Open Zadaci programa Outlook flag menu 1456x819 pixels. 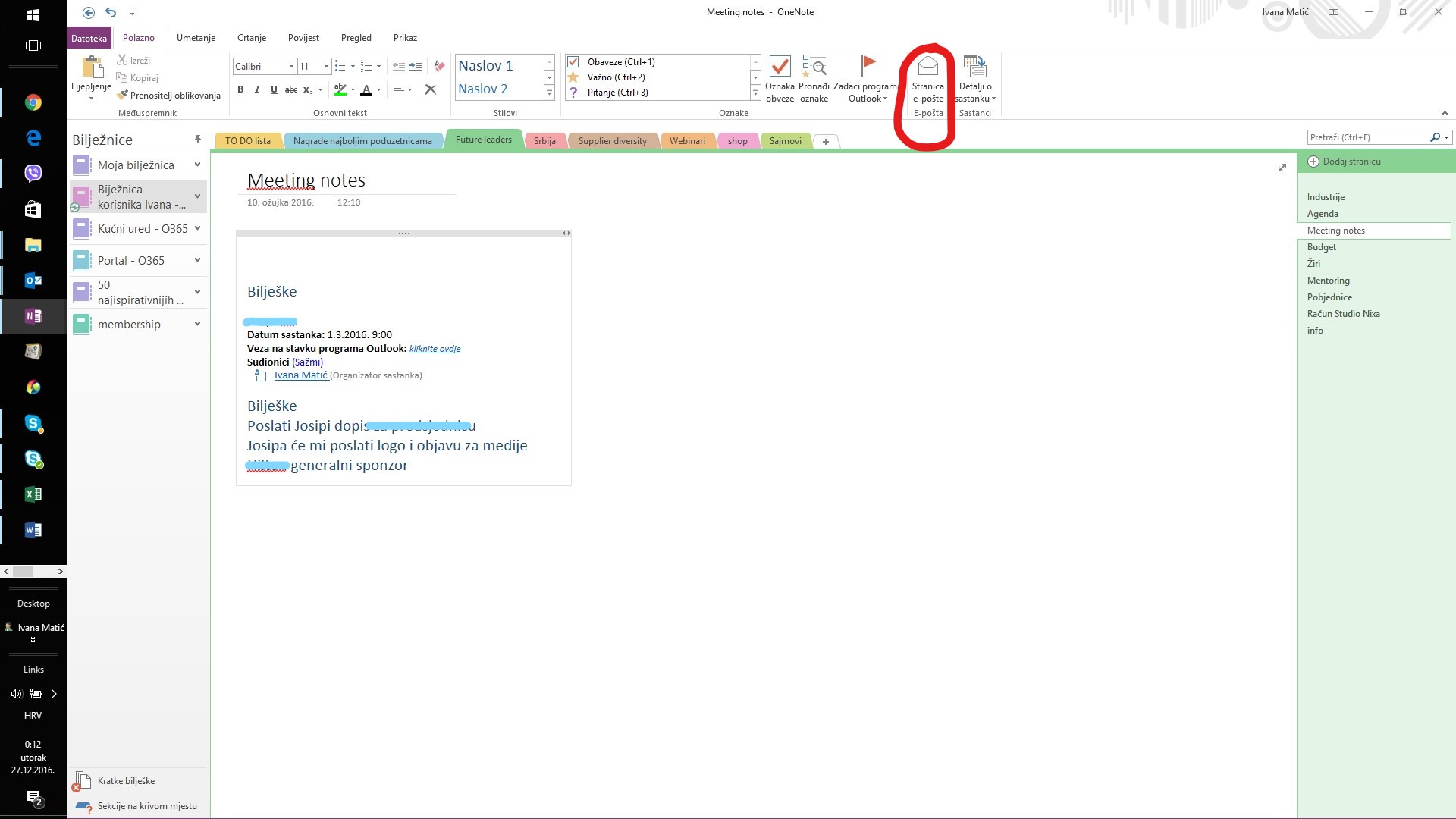(x=866, y=79)
